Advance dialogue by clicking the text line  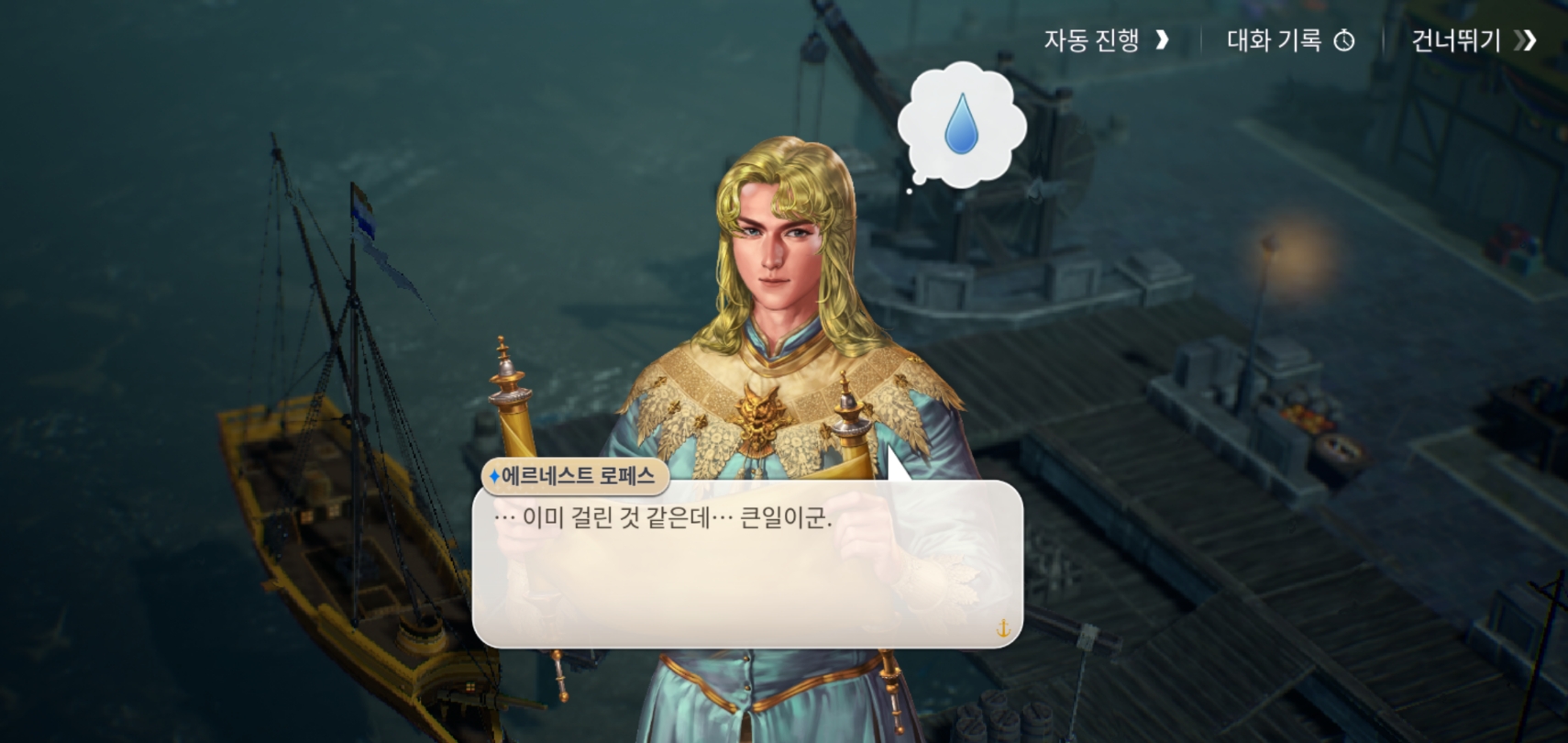point(663,518)
